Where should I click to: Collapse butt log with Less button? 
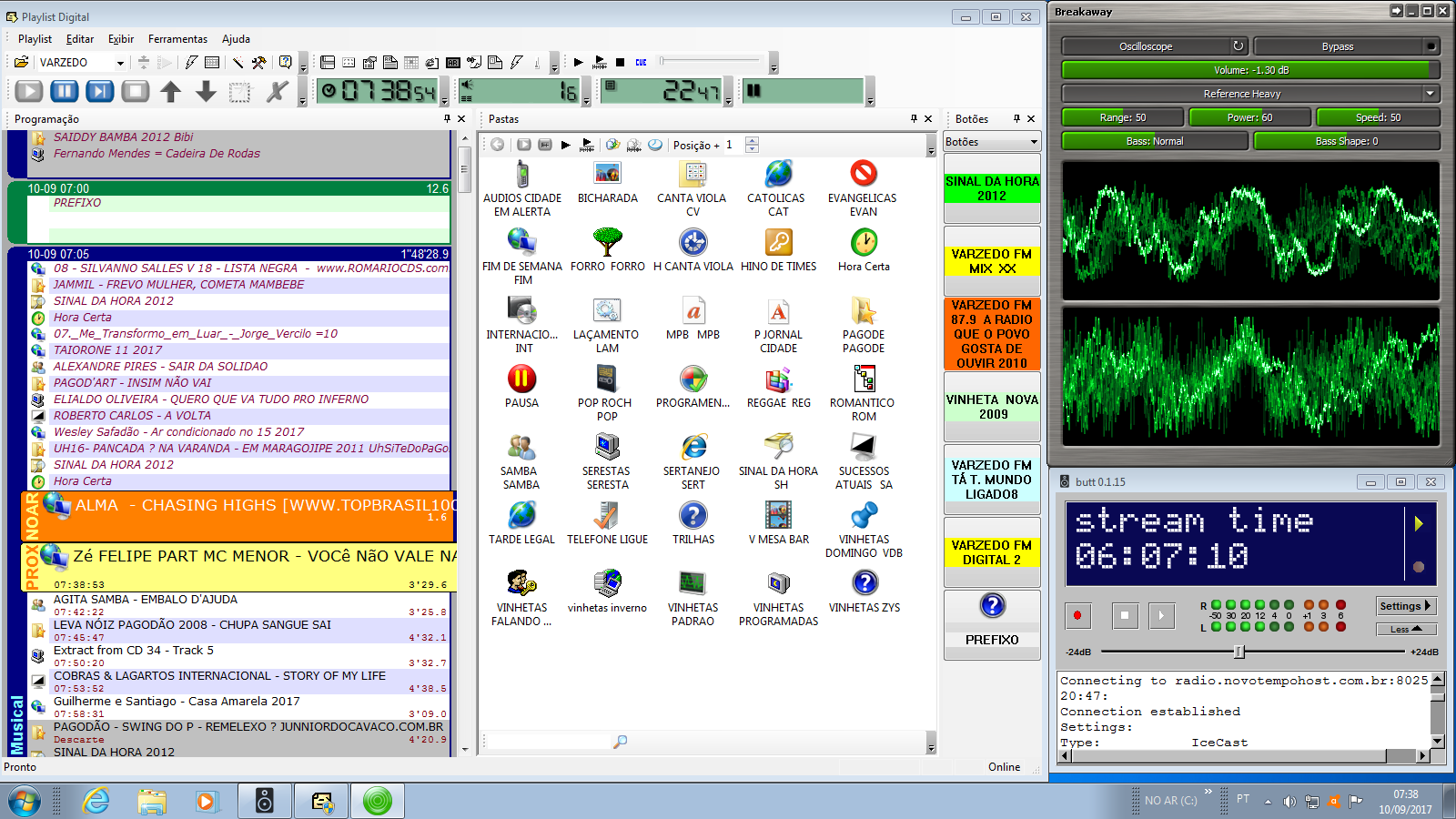[x=1405, y=629]
